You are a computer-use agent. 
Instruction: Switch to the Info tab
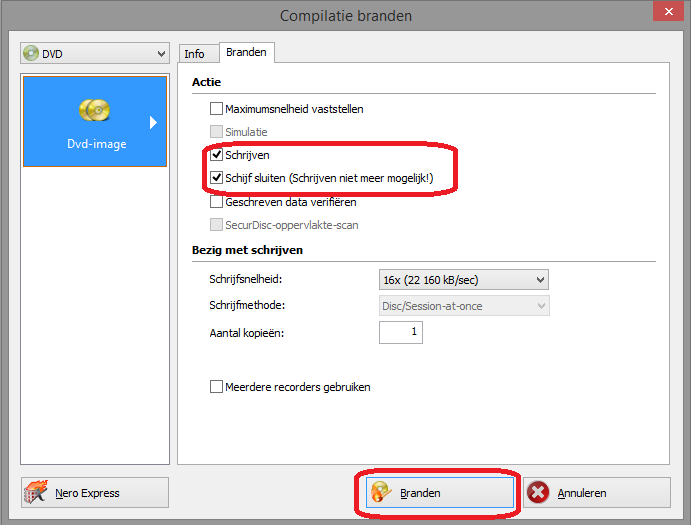pos(198,54)
